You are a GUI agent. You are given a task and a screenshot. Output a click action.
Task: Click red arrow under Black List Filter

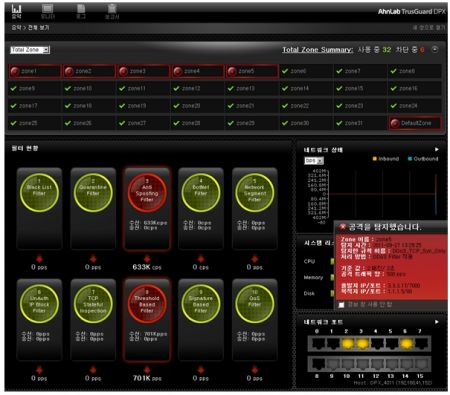pyautogui.click(x=39, y=259)
